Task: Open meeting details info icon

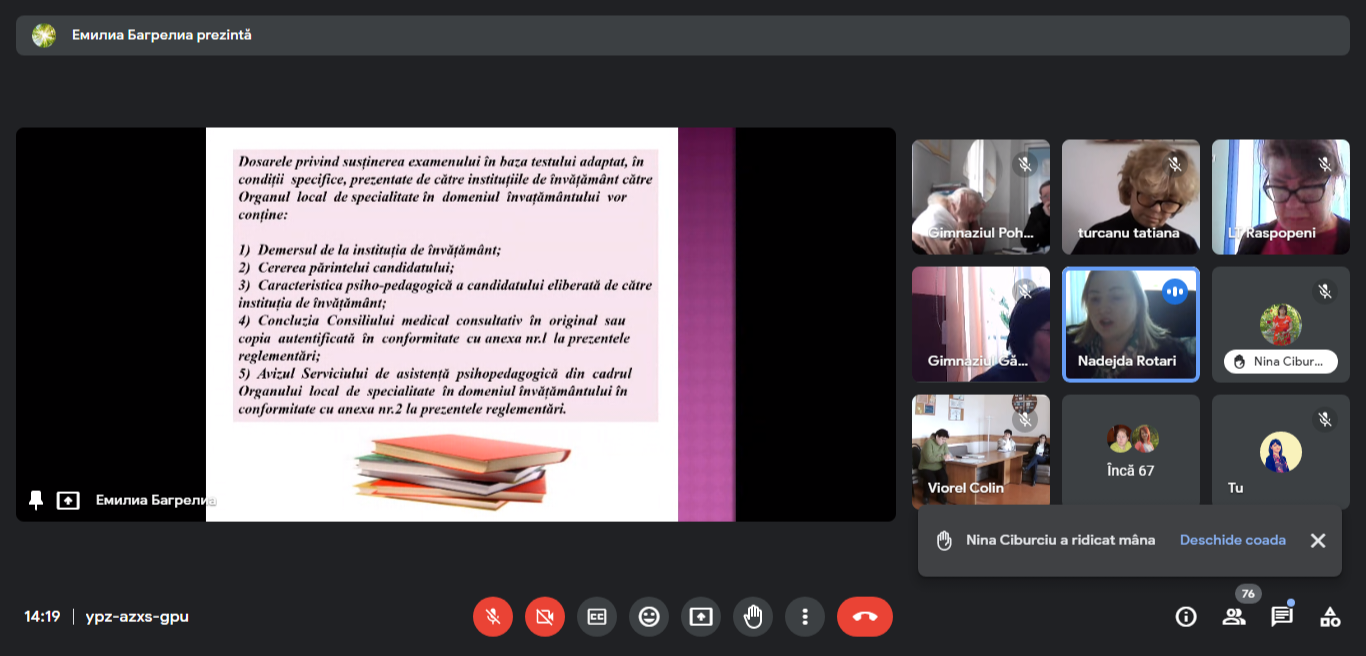Action: click(1186, 617)
